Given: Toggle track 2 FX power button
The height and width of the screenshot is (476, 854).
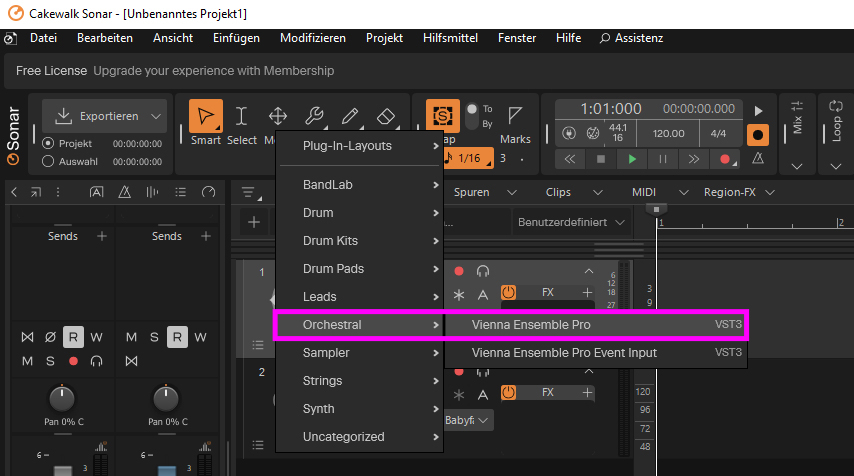Looking at the screenshot, I should 508,392.
